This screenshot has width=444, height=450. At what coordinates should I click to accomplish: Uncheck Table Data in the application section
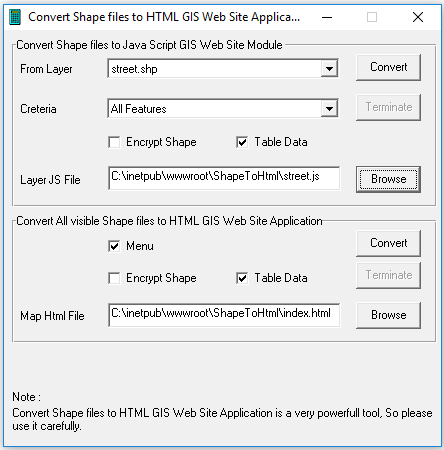click(242, 278)
